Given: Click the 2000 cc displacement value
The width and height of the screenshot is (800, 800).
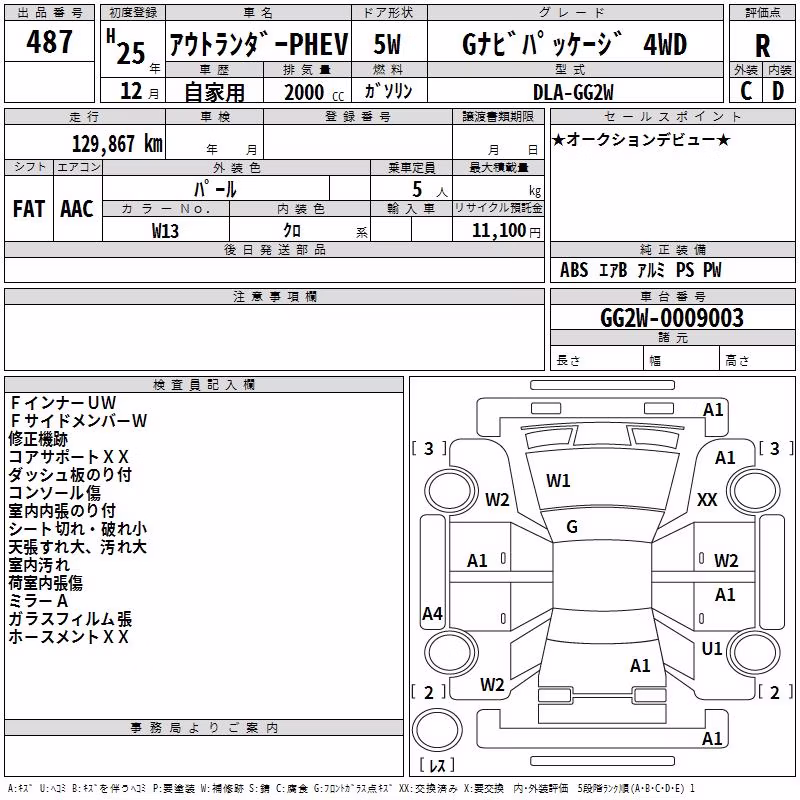Looking at the screenshot, I should (x=314, y=93).
